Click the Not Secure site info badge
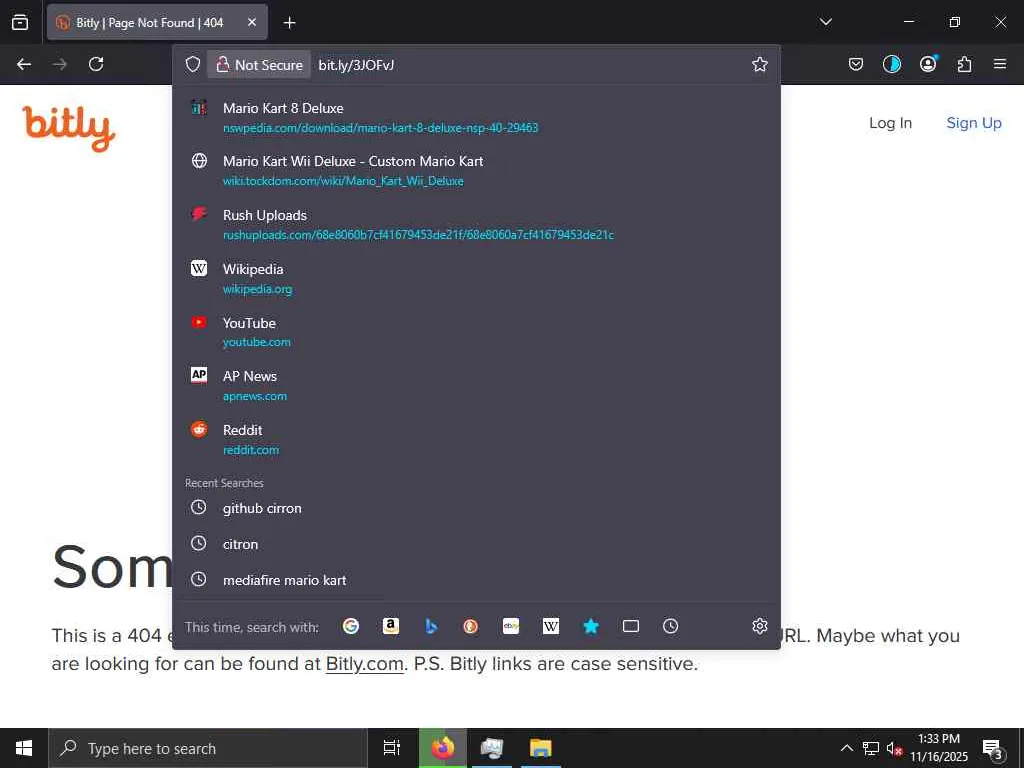Viewport: 1024px width, 768px height. 259,65
